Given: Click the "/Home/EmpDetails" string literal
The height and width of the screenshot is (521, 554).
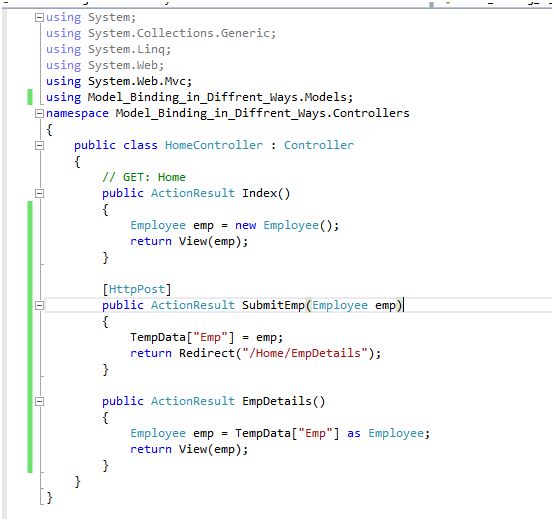Looking at the screenshot, I should pos(305,353).
